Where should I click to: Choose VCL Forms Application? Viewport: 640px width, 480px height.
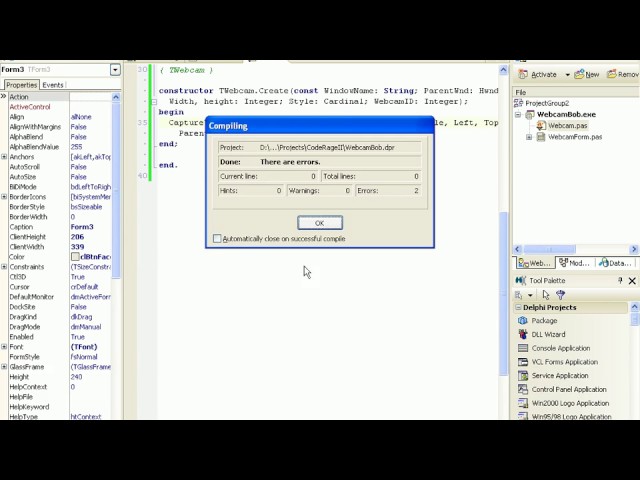(x=564, y=362)
